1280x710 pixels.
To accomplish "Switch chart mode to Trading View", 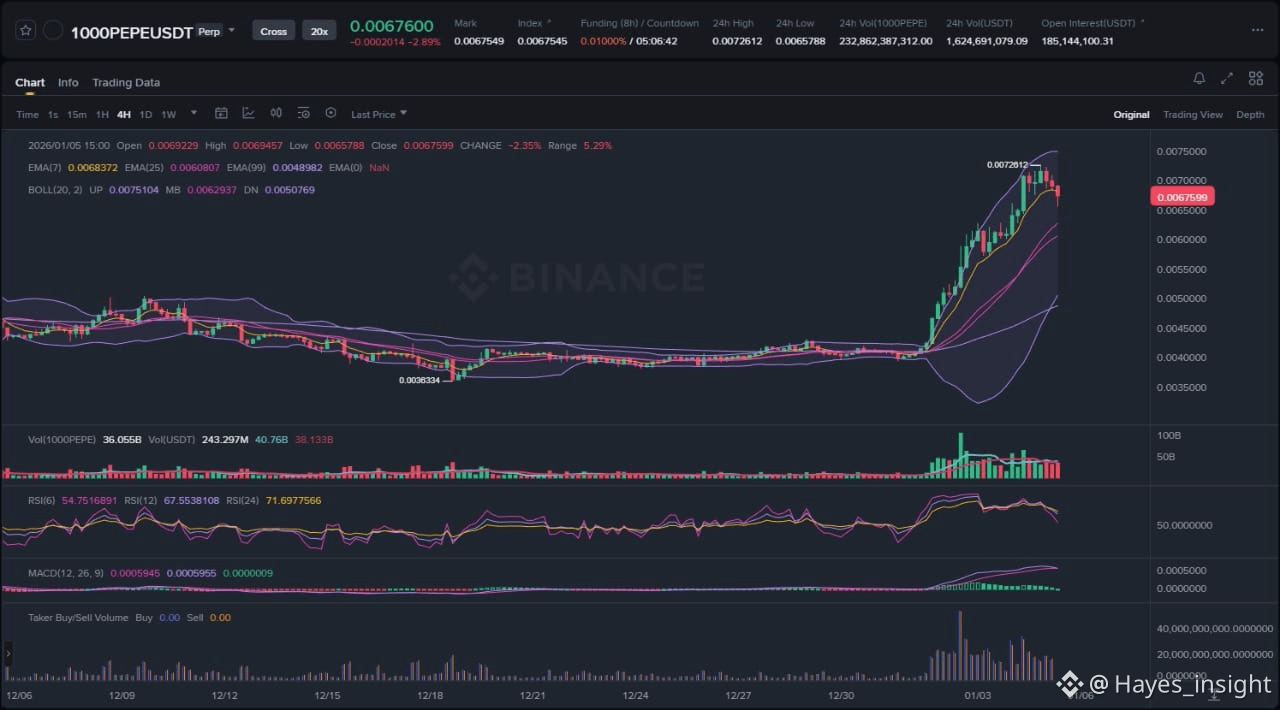I will click(1192, 115).
